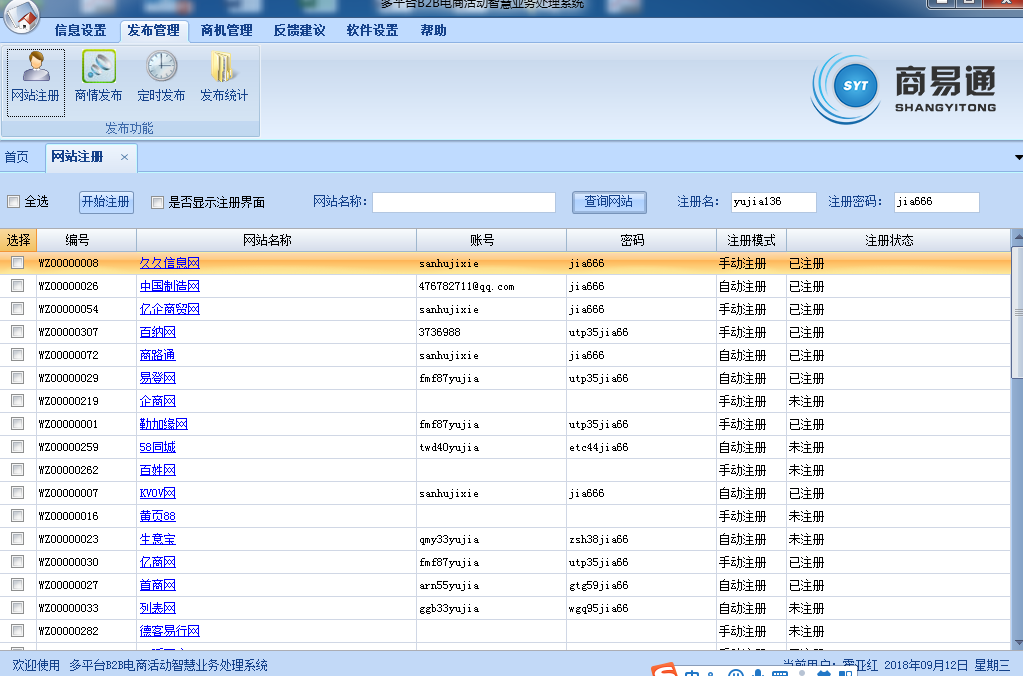Open the 勤加缘网 link
1023x676 pixels.
164,423
